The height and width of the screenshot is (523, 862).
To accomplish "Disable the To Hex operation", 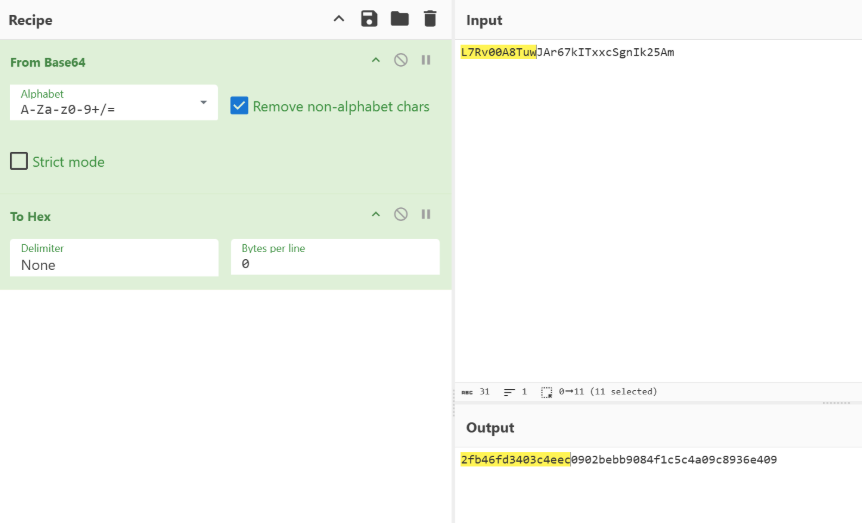I will (401, 215).
